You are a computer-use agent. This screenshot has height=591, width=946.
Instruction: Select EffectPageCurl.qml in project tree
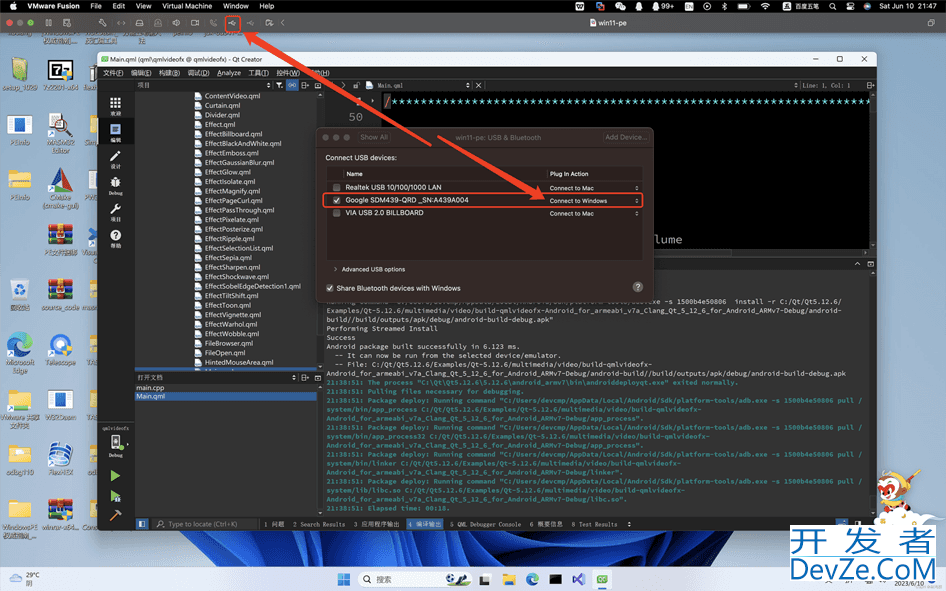(233, 200)
